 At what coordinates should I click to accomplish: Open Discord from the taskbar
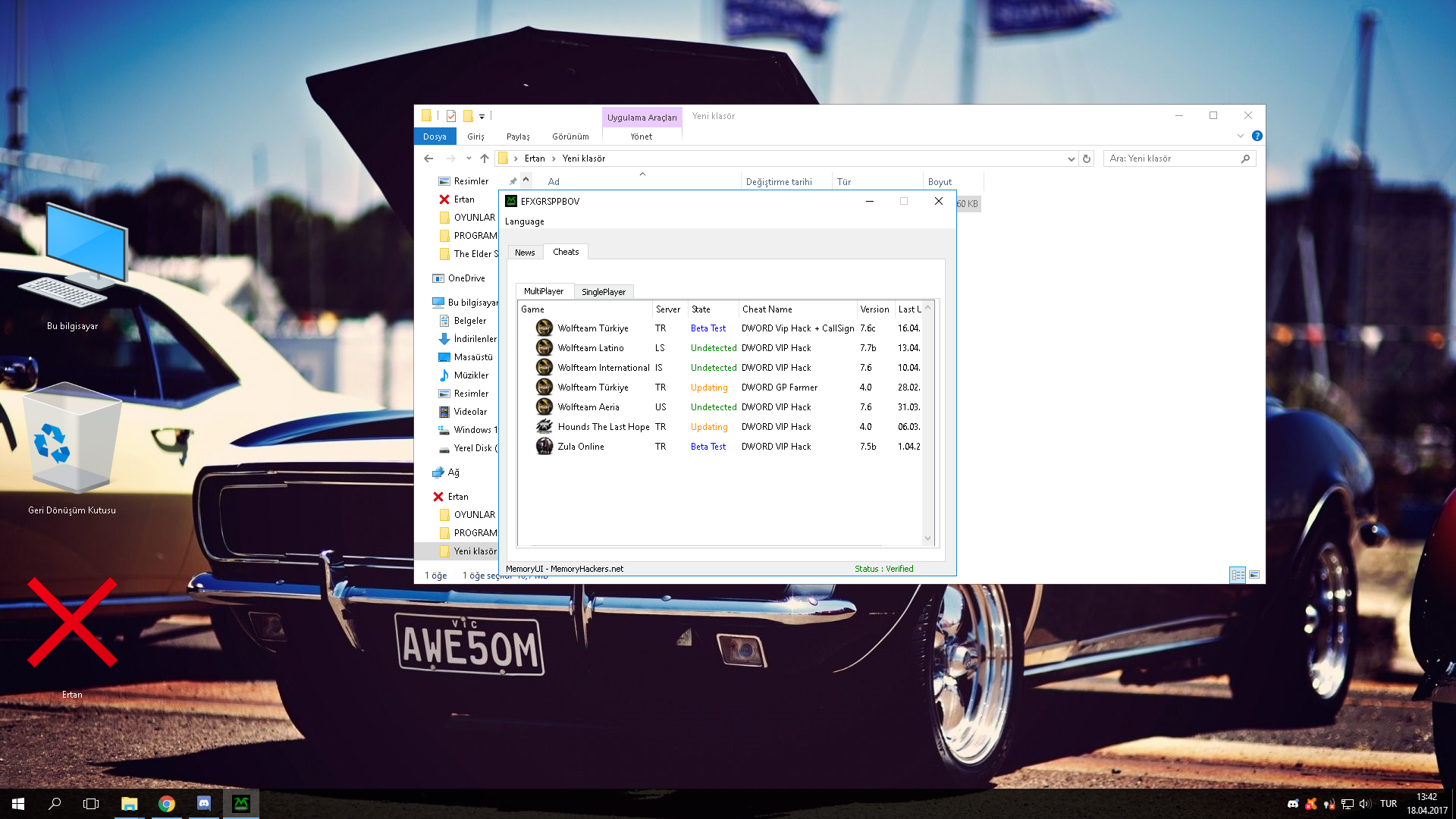[204, 804]
